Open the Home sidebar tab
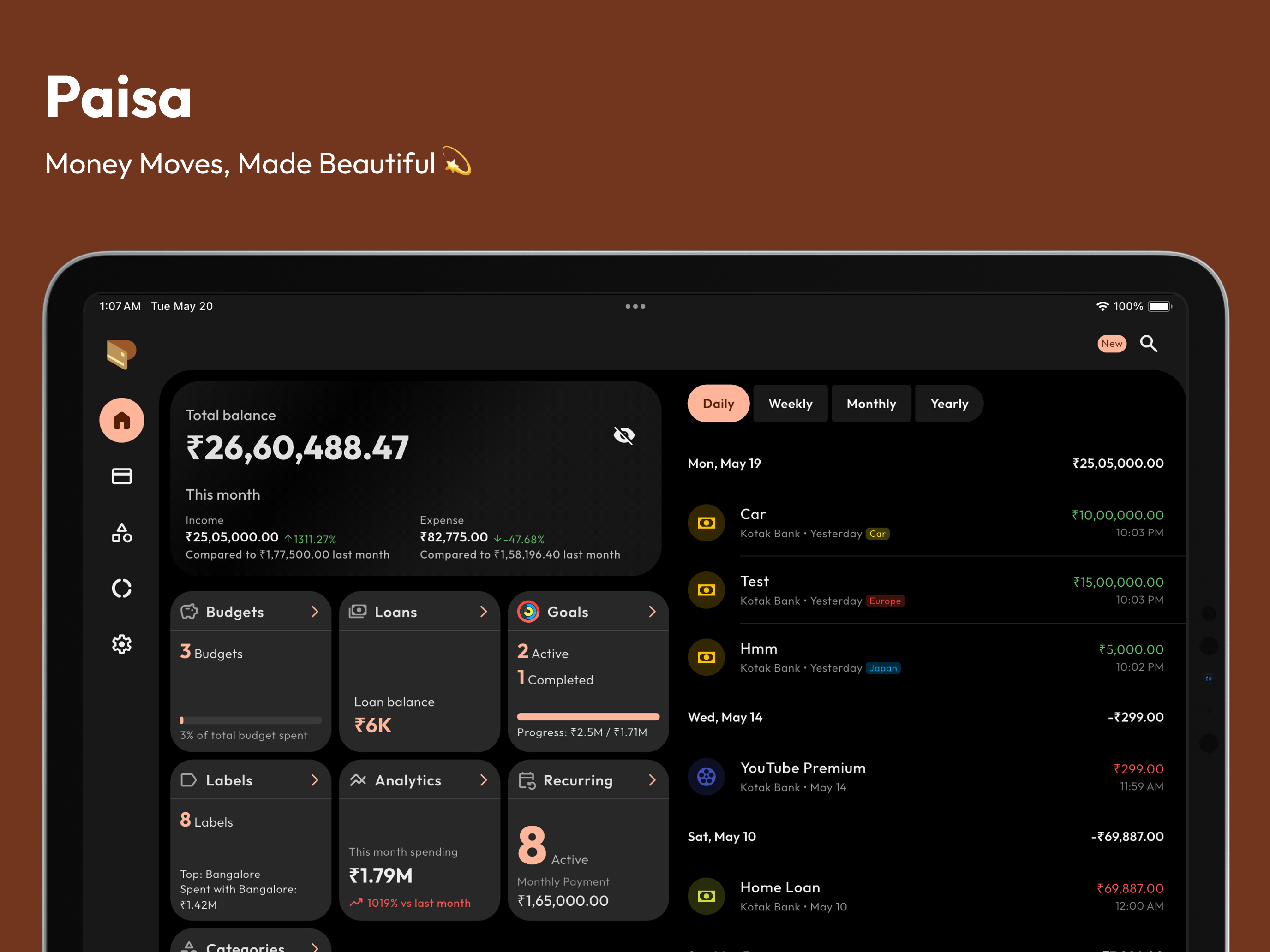This screenshot has width=1270, height=952. pyautogui.click(x=122, y=420)
